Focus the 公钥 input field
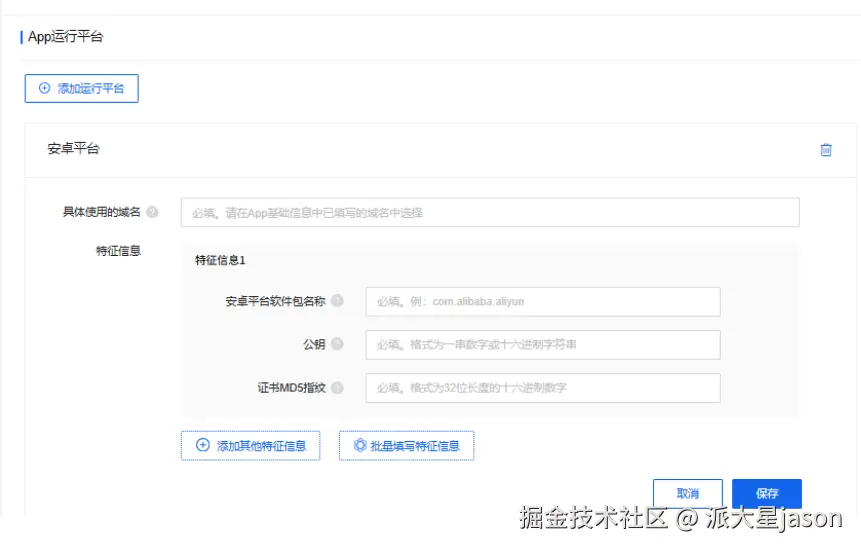Viewport: 861px width, 550px height. [x=543, y=345]
